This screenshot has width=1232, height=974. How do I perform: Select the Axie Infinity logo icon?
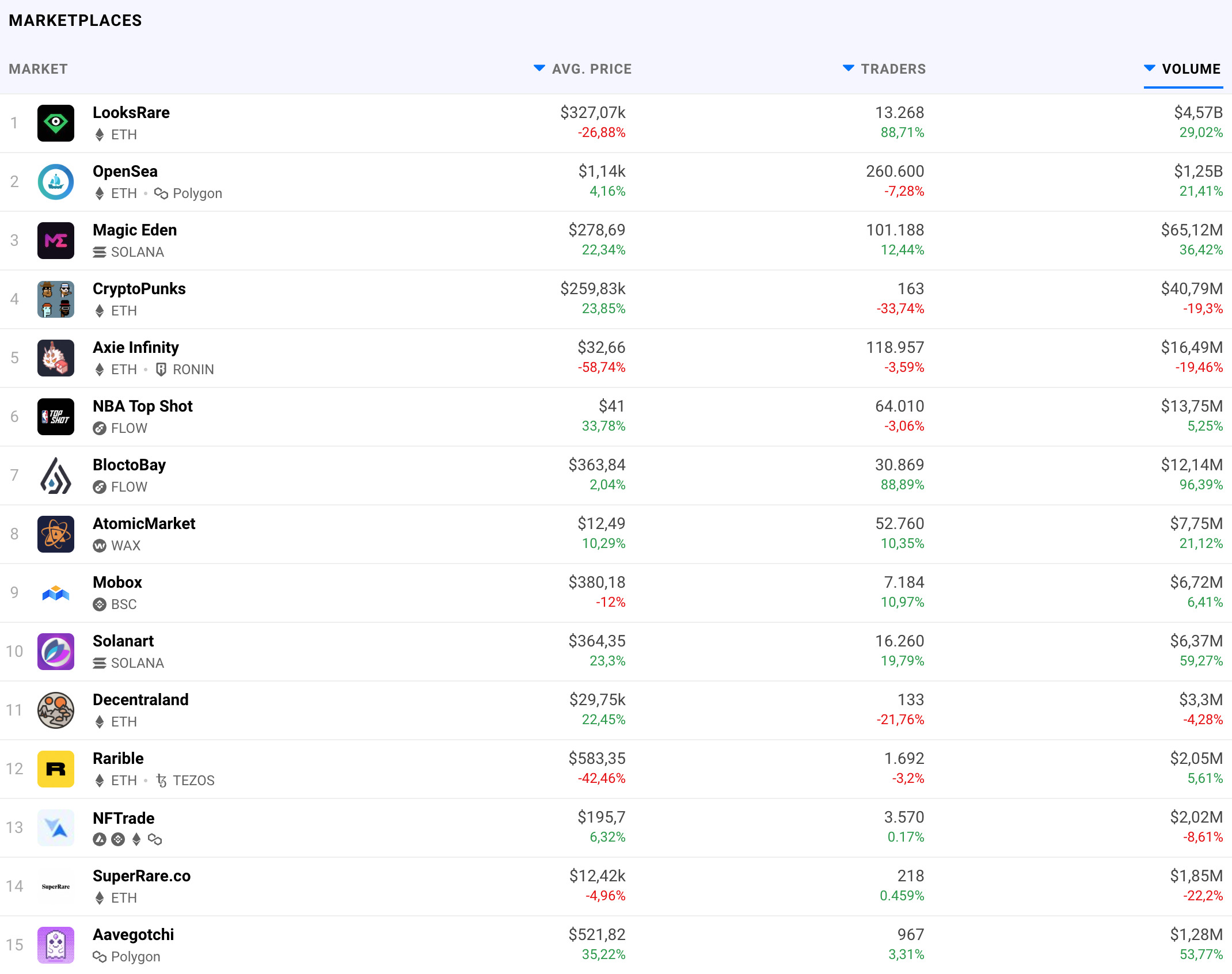[x=56, y=358]
